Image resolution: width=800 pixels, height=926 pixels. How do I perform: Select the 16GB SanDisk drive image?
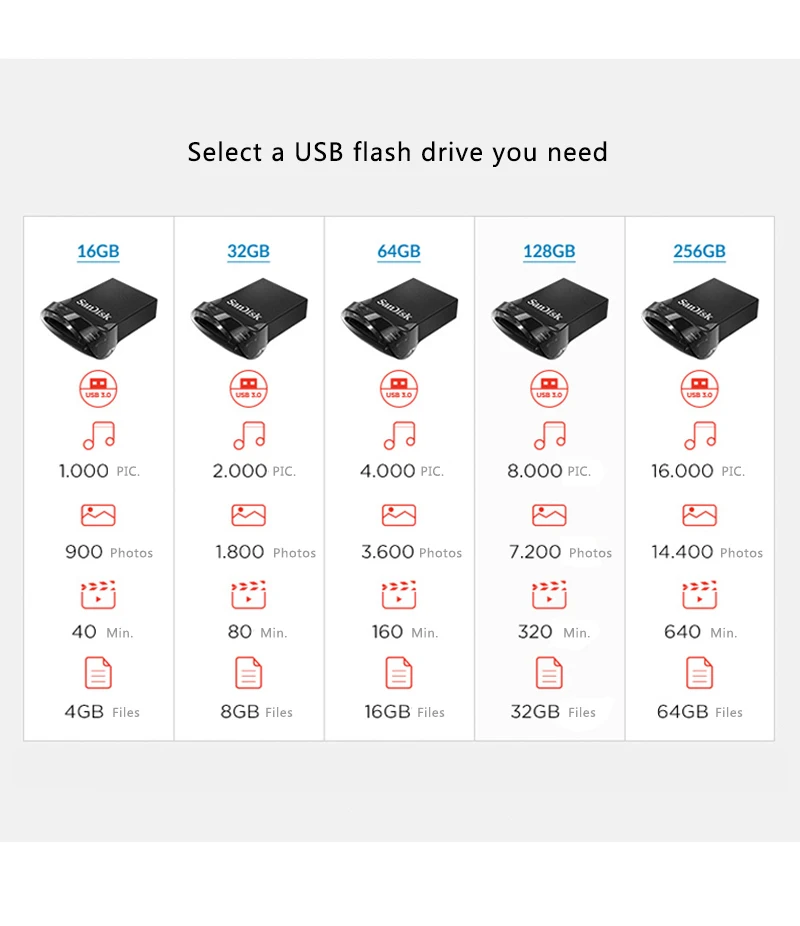click(99, 318)
